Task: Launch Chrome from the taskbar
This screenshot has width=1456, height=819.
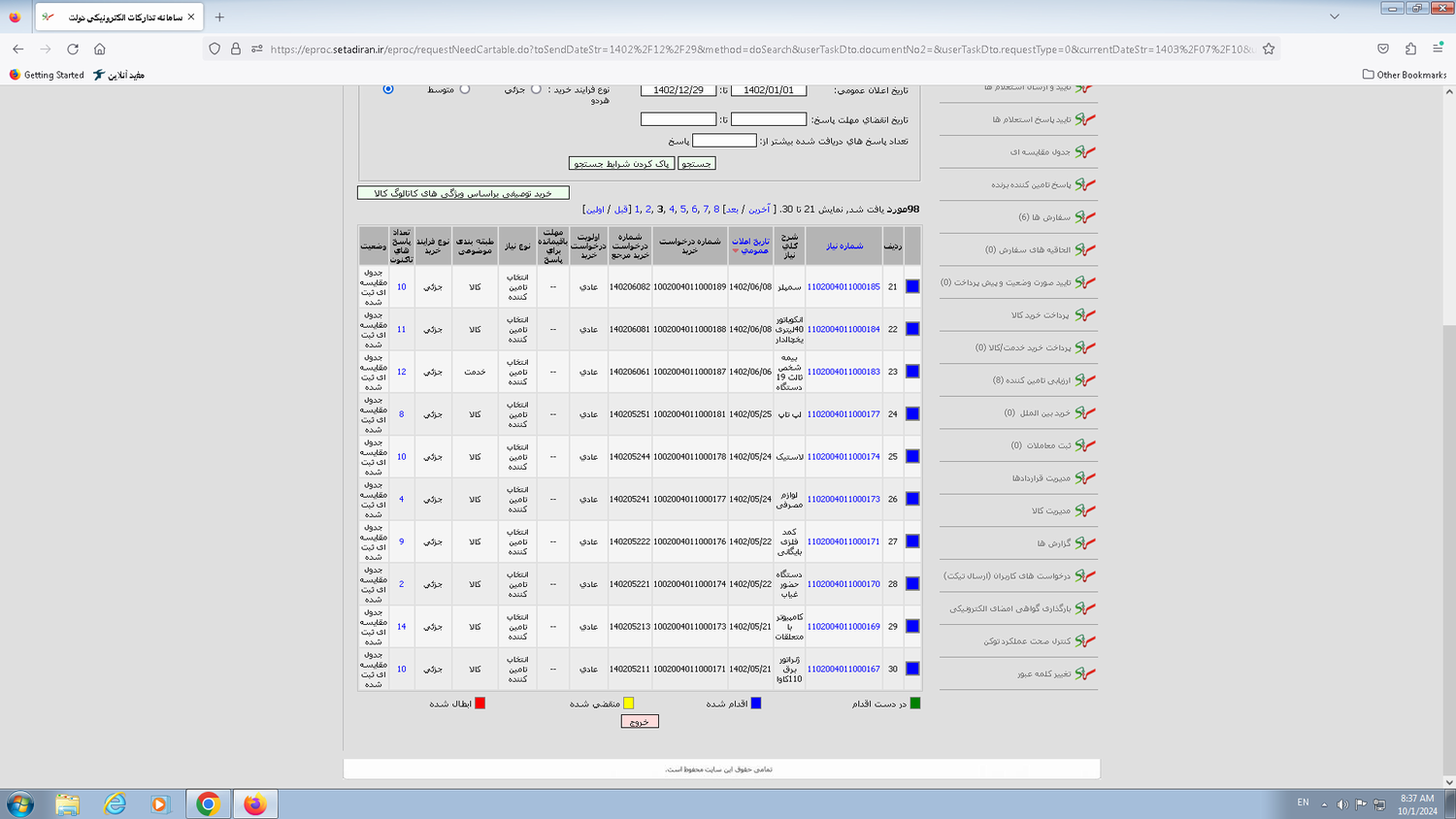Action: click(208, 803)
